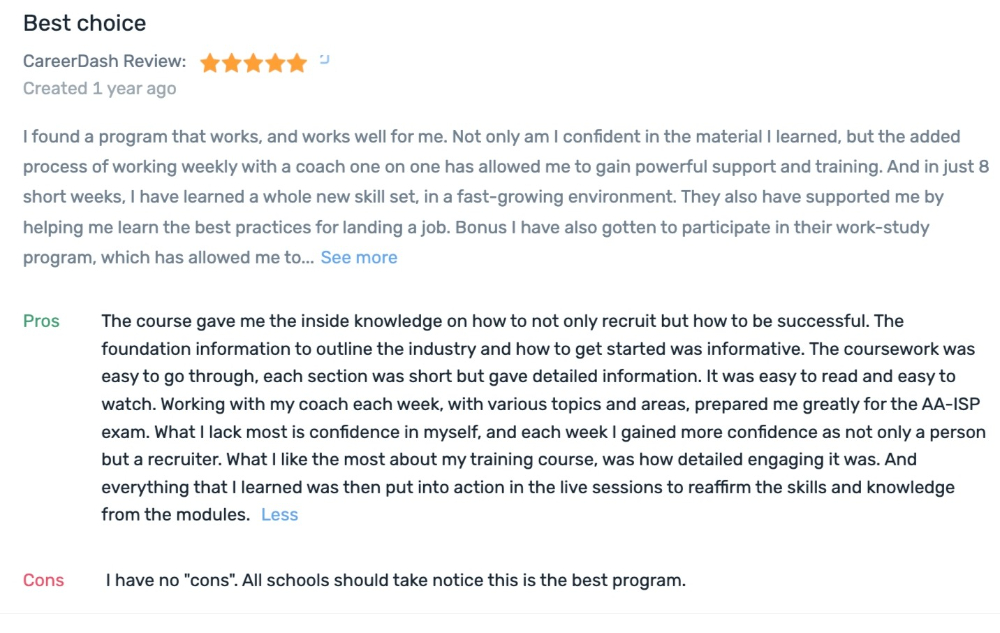
Task: Click the fourth orange rating star
Action: [x=275, y=62]
